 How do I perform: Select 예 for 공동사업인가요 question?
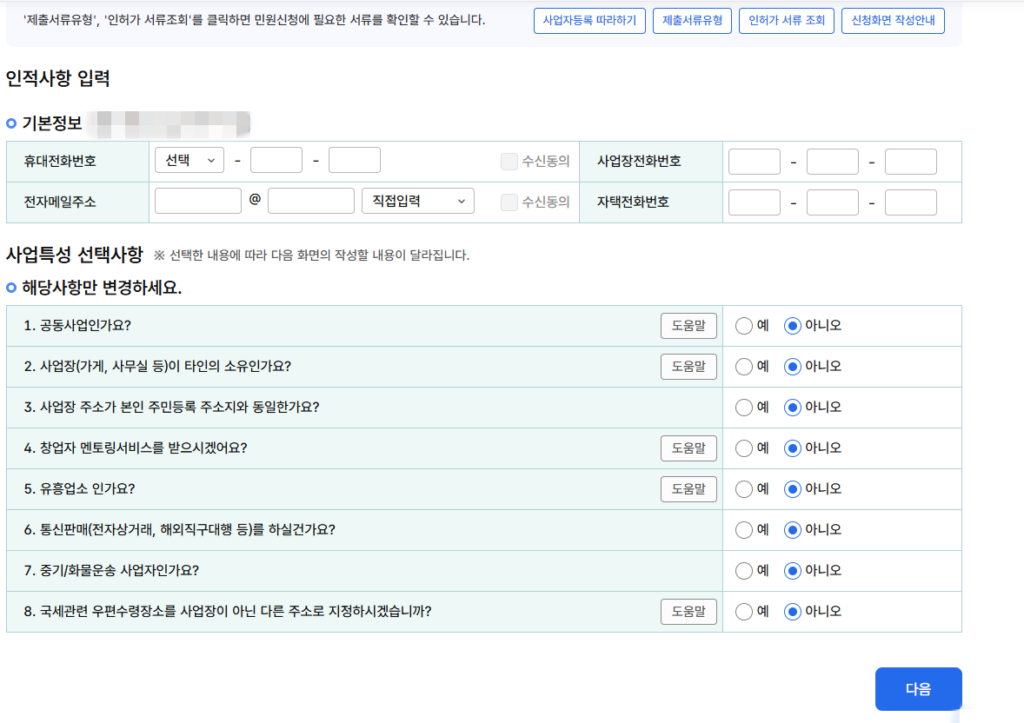(743, 326)
